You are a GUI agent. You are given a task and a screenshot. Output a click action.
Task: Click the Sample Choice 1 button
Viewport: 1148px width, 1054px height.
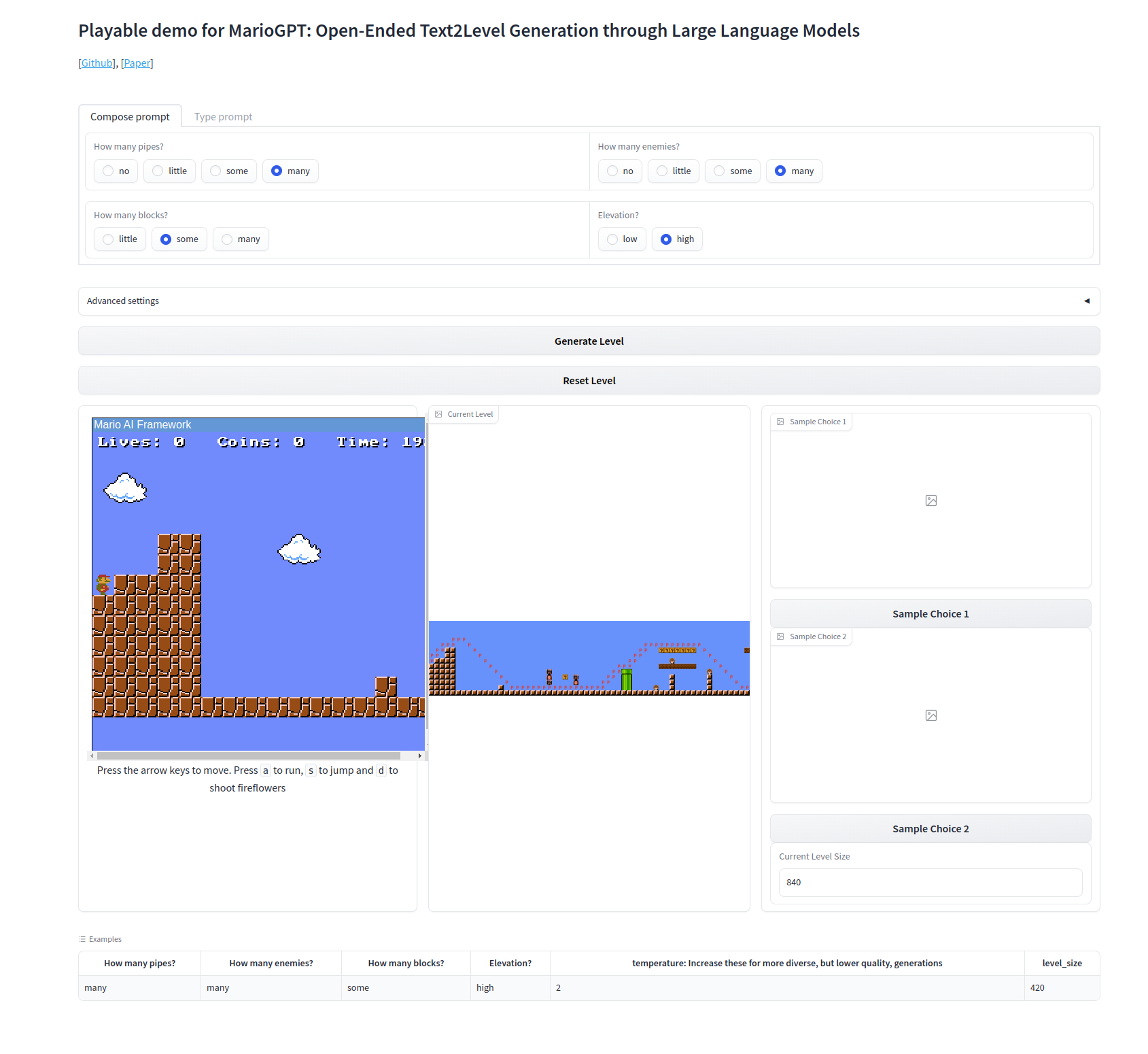point(930,614)
